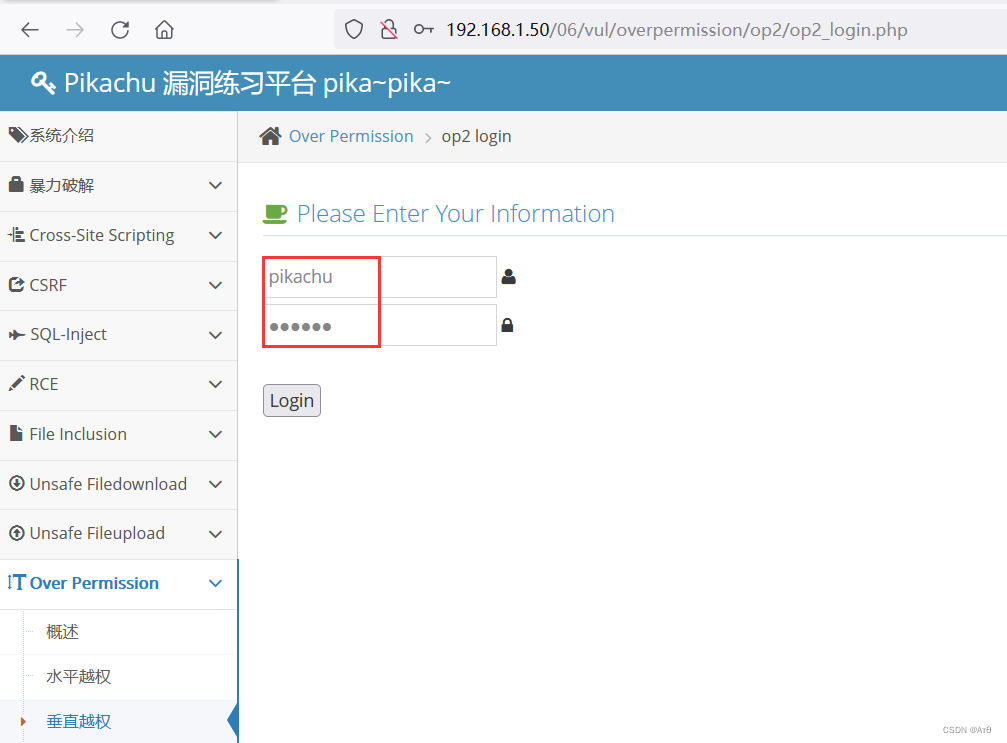
Task: Open the 概述 submenu item
Action: click(62, 632)
